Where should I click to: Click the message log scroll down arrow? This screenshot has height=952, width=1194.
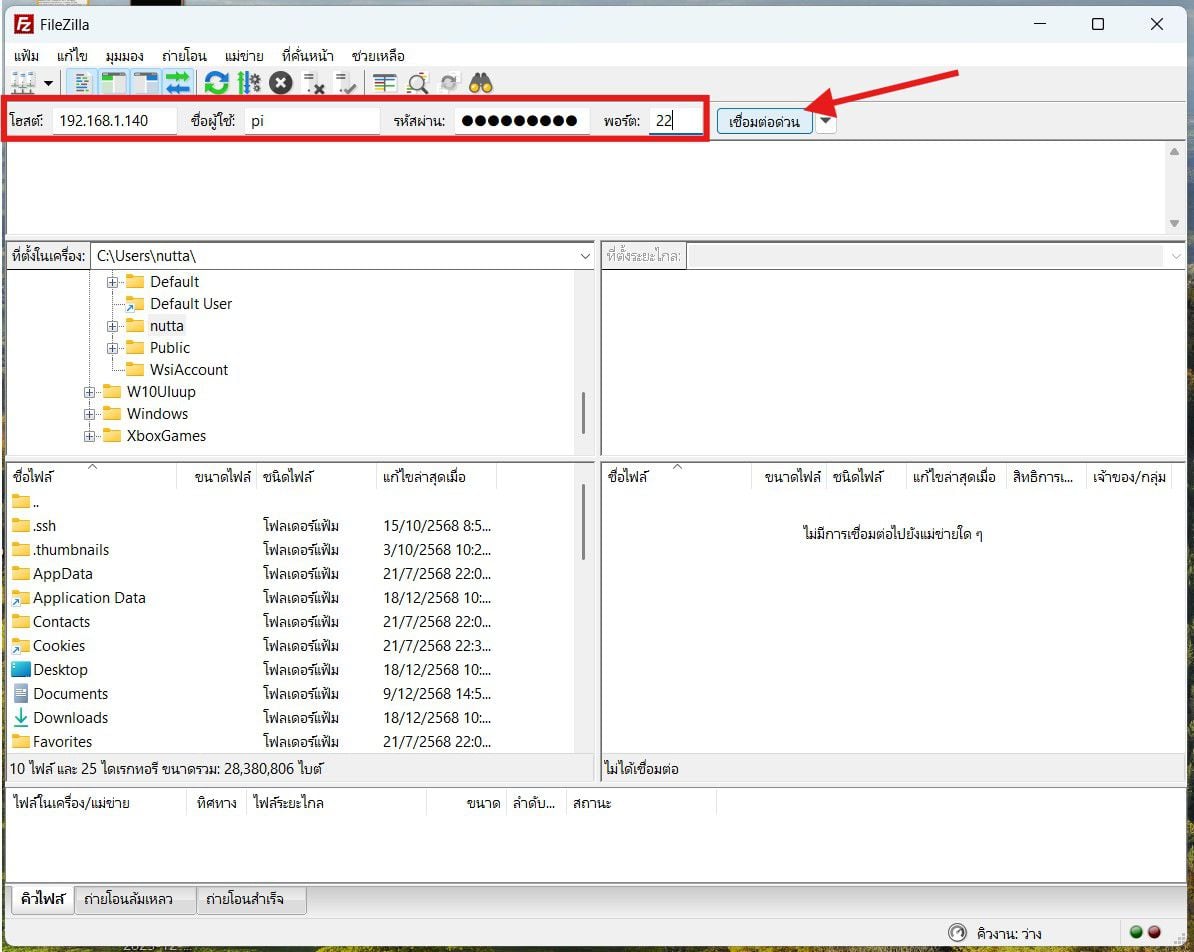[x=1174, y=224]
